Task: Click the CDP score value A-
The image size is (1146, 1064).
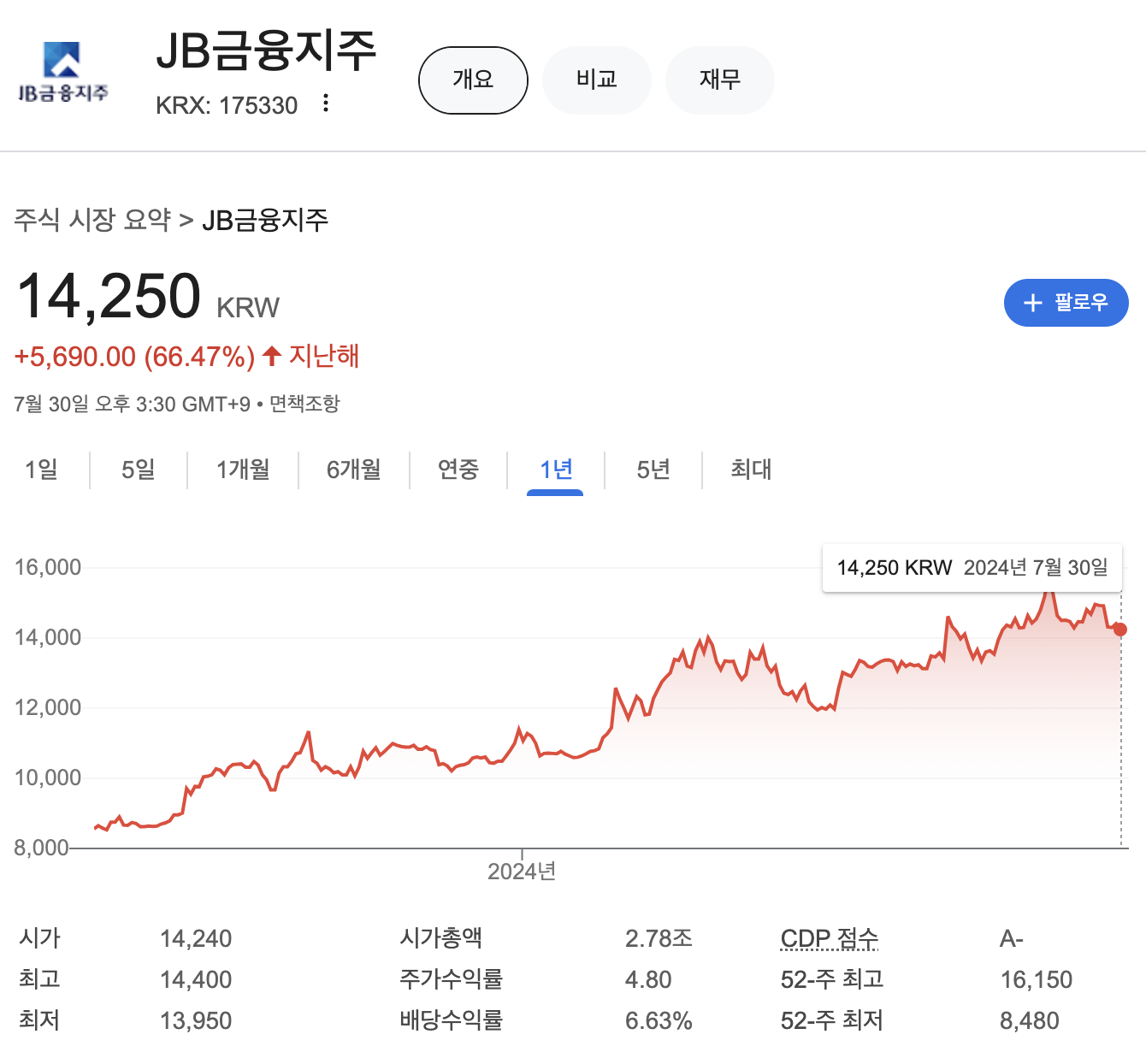Action: click(x=1012, y=939)
